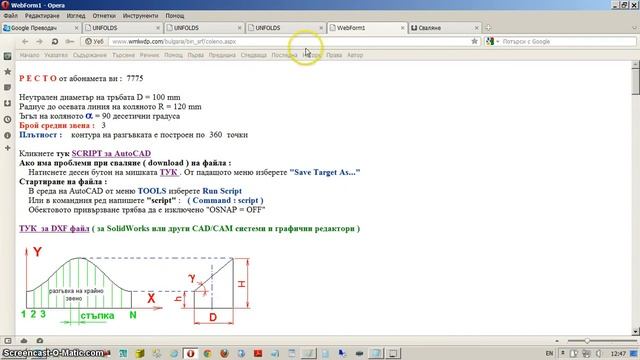Click the Opera Turbo icon in status bar
Screen dimensions: 640x360
[40, 340]
